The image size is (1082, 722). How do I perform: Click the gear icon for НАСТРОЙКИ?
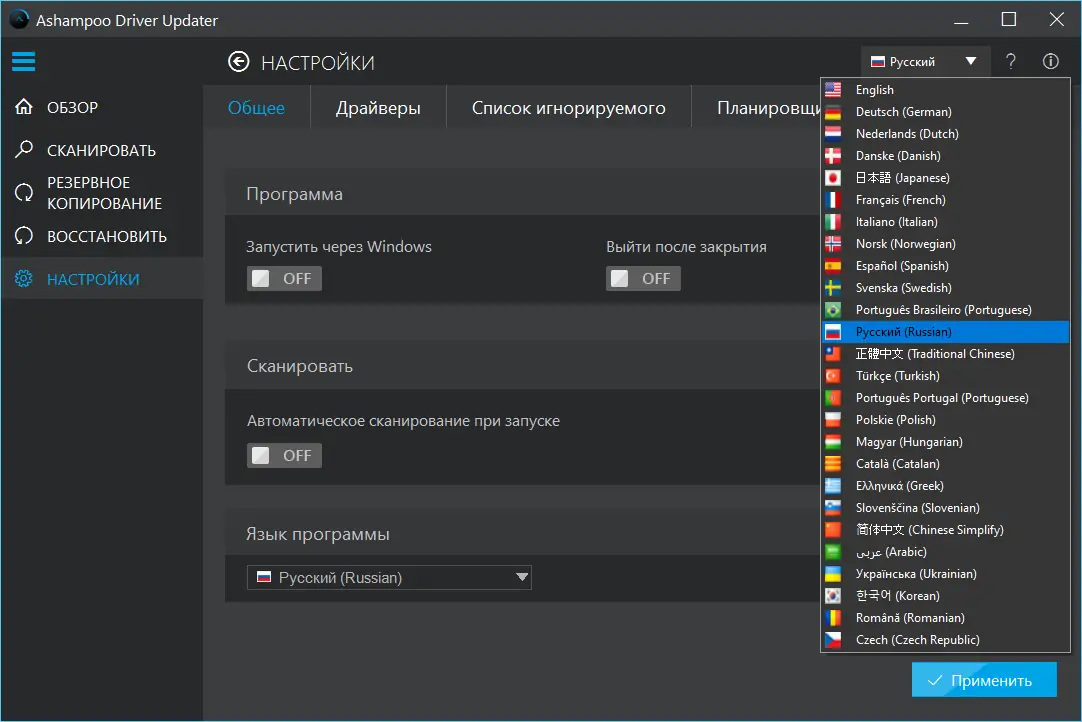(24, 279)
